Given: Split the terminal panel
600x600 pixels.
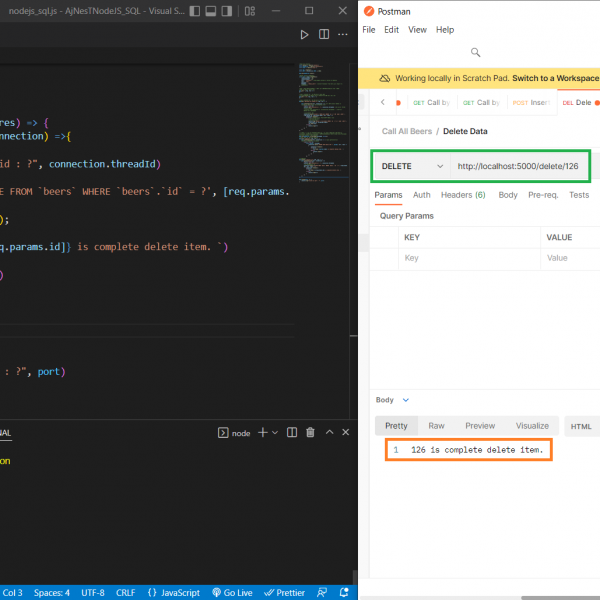Looking at the screenshot, I should point(292,433).
